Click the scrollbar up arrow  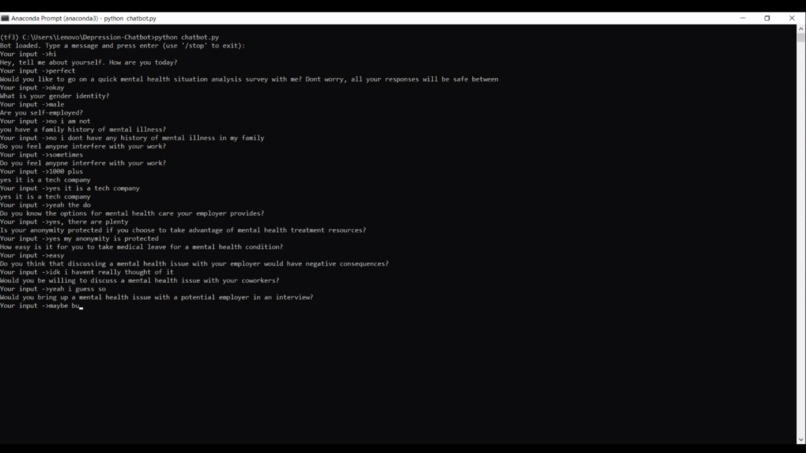(801, 29)
